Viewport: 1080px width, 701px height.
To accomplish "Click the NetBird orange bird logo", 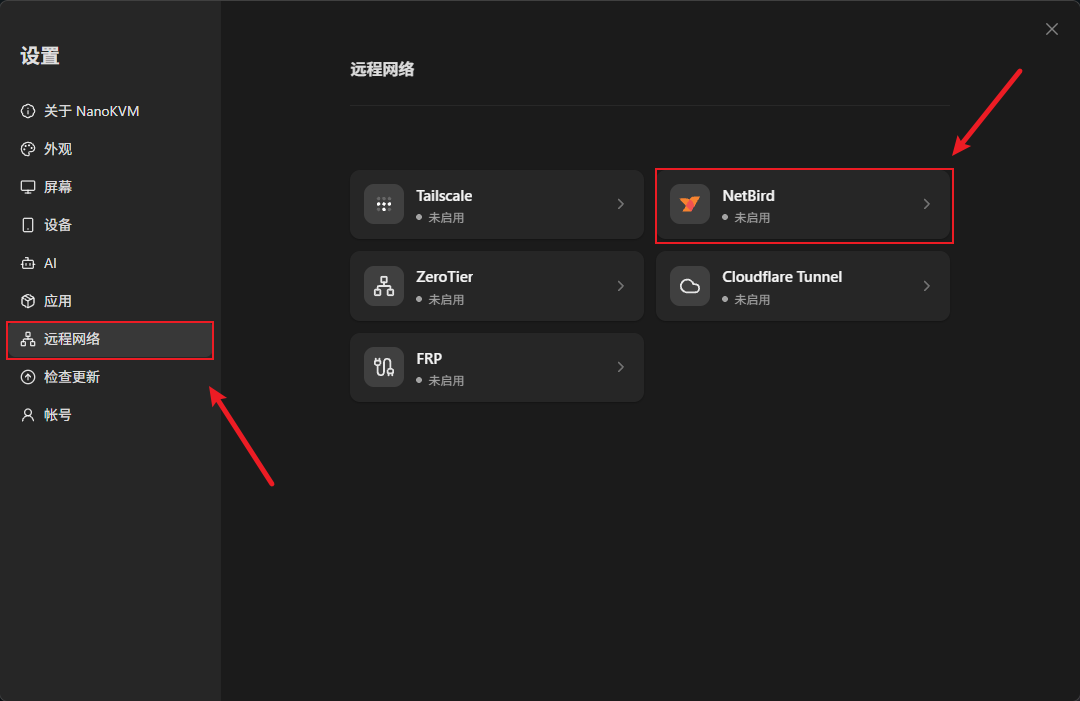I will click(689, 204).
